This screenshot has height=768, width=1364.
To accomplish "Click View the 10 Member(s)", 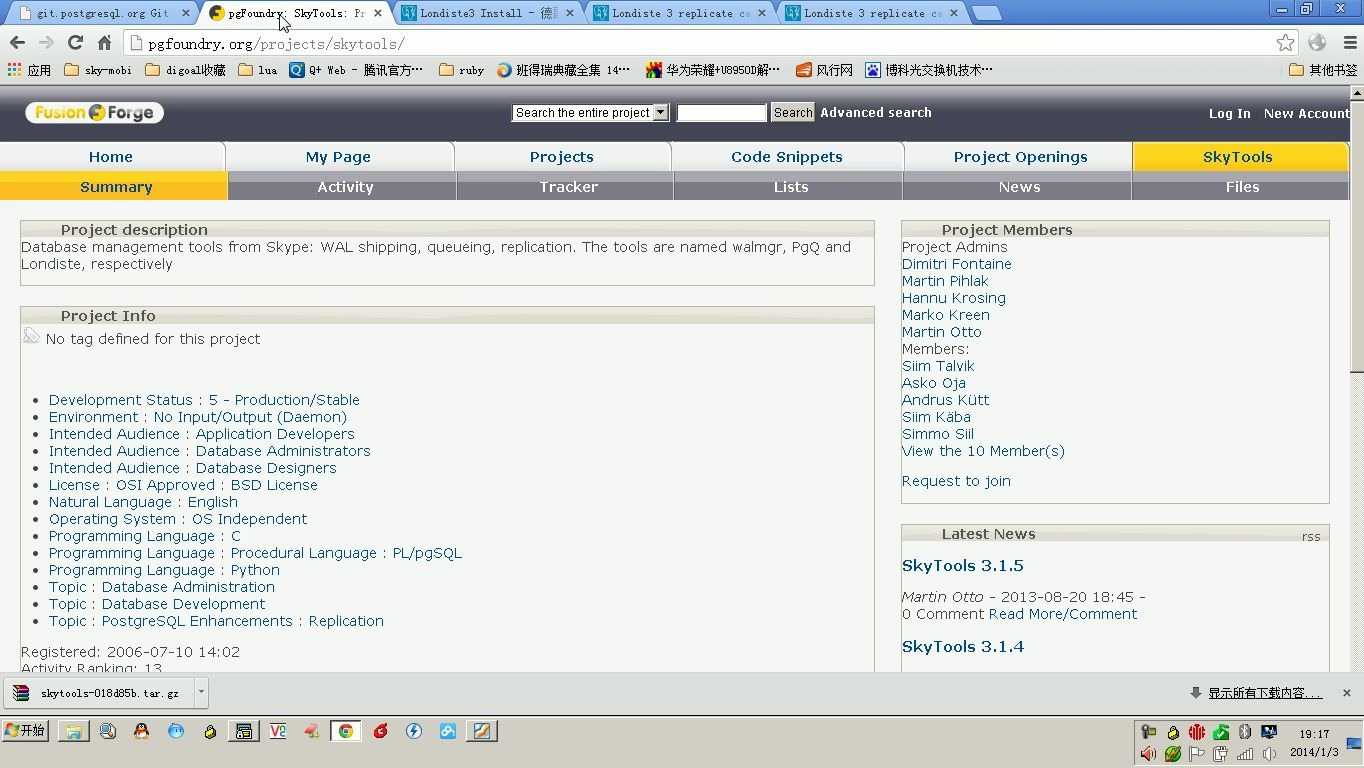I will (x=983, y=451).
